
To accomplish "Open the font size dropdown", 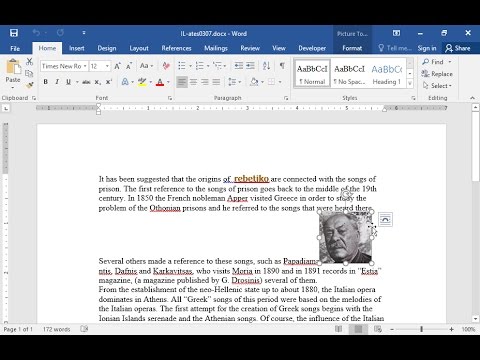I will pyautogui.click(x=107, y=66).
